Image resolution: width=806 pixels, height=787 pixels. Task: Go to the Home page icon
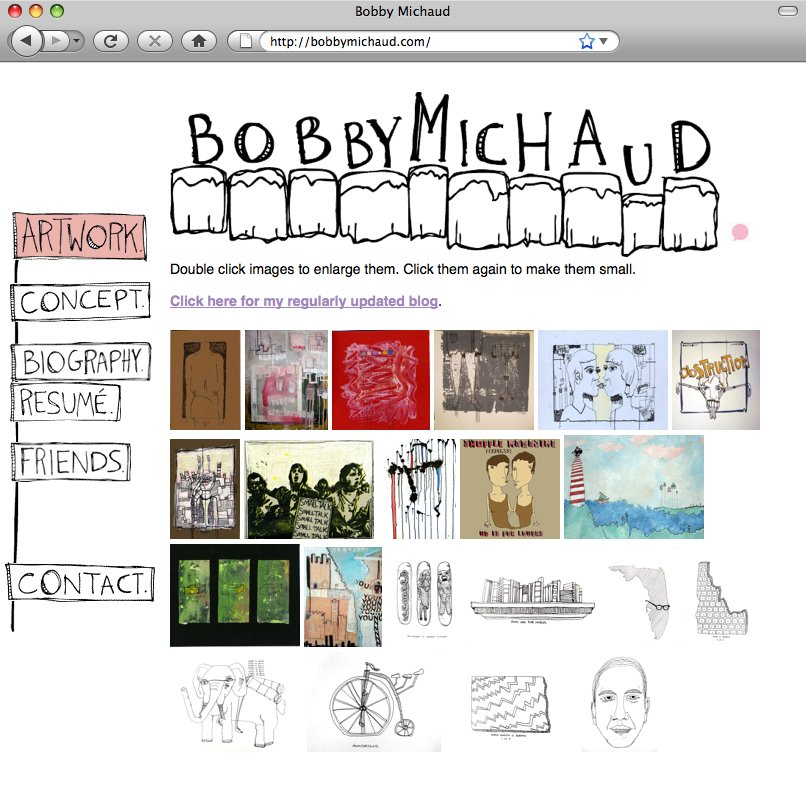coord(198,41)
